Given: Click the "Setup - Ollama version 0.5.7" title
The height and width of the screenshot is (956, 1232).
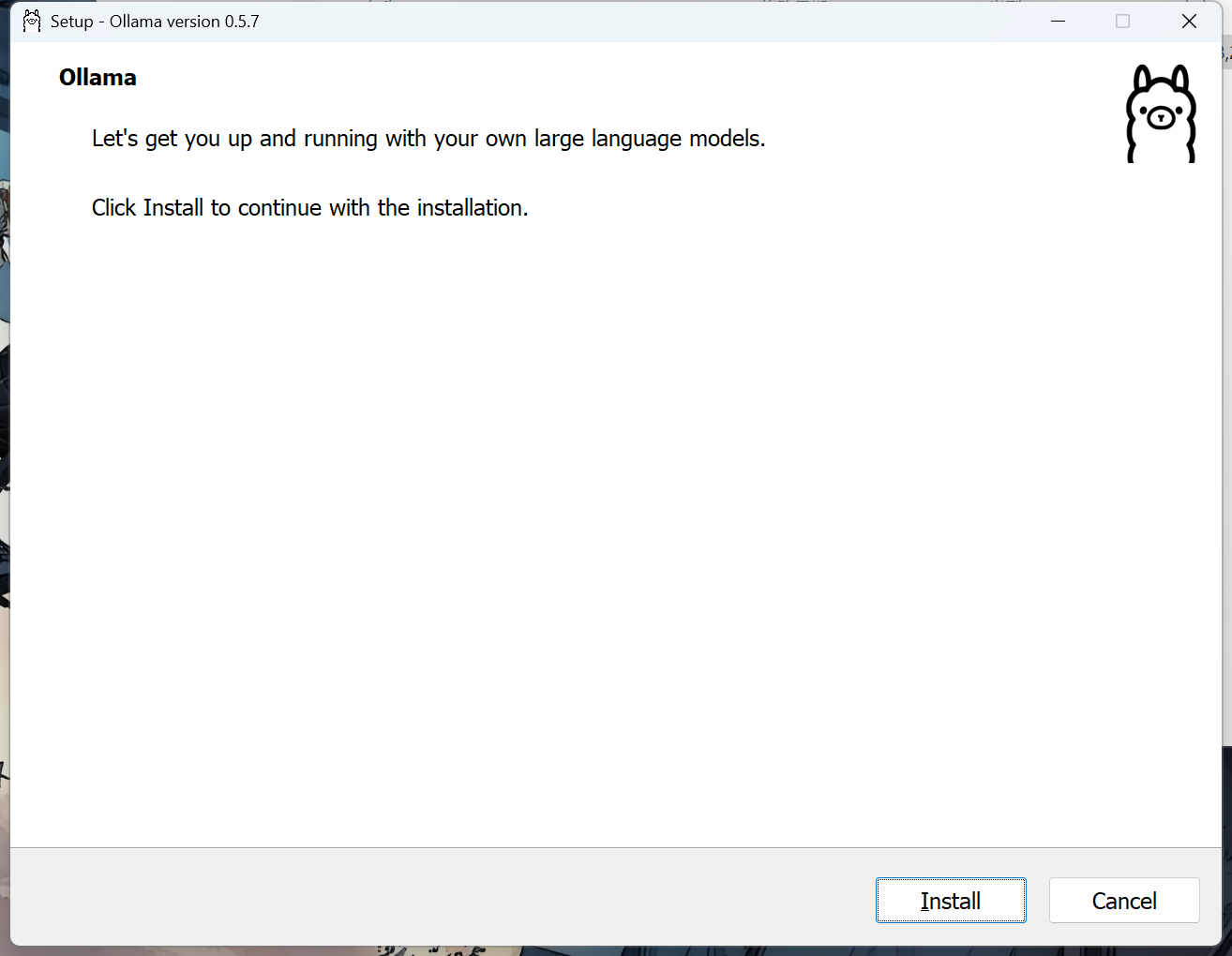Looking at the screenshot, I should (x=155, y=22).
